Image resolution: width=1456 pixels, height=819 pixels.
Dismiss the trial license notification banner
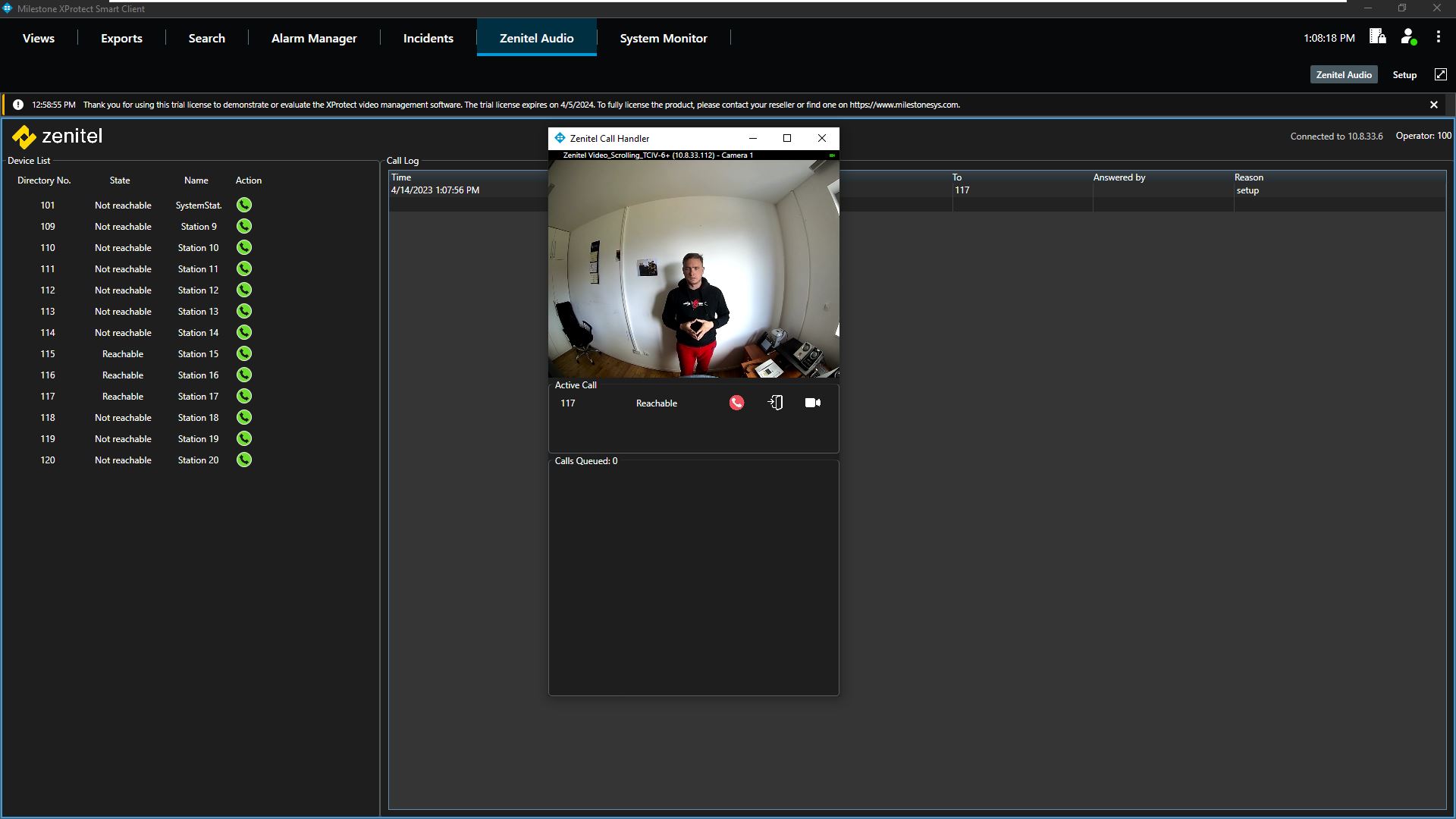(x=1433, y=105)
